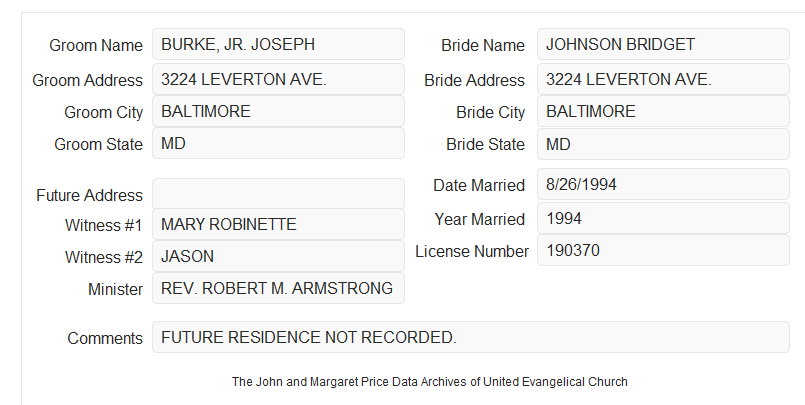Select the Bride City field
This screenshot has height=405, width=805.
click(x=663, y=111)
